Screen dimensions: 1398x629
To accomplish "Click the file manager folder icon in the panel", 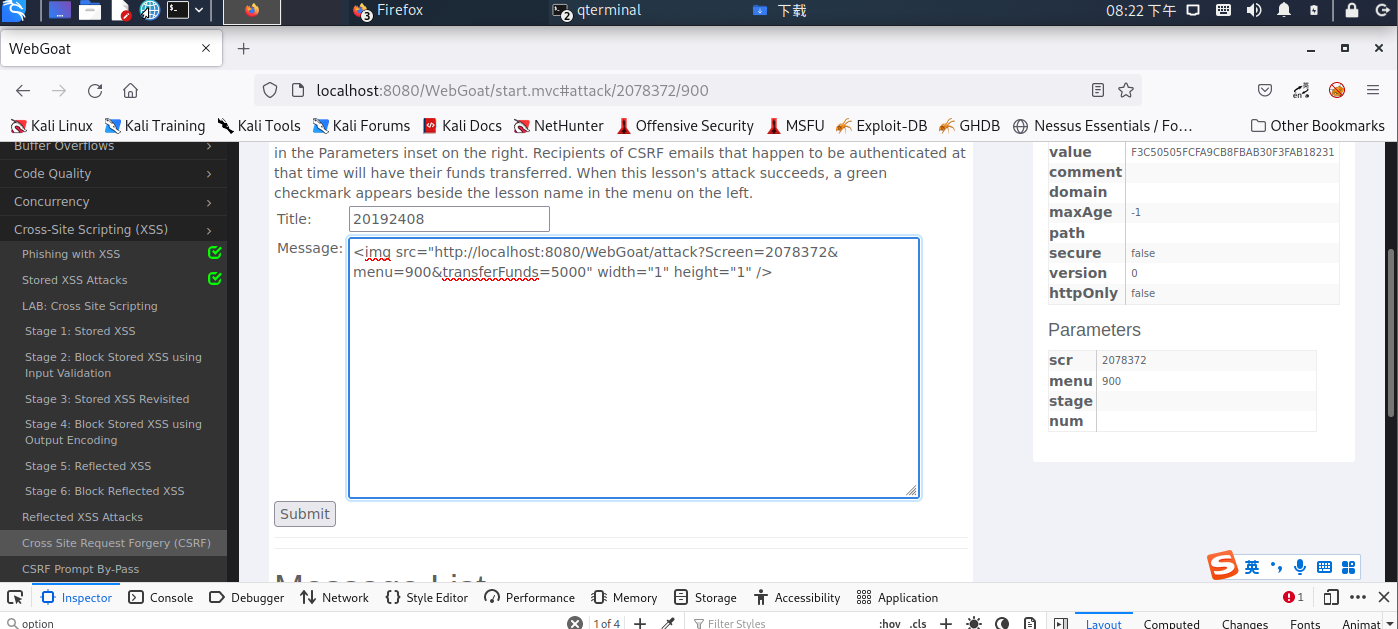I will 90,11.
